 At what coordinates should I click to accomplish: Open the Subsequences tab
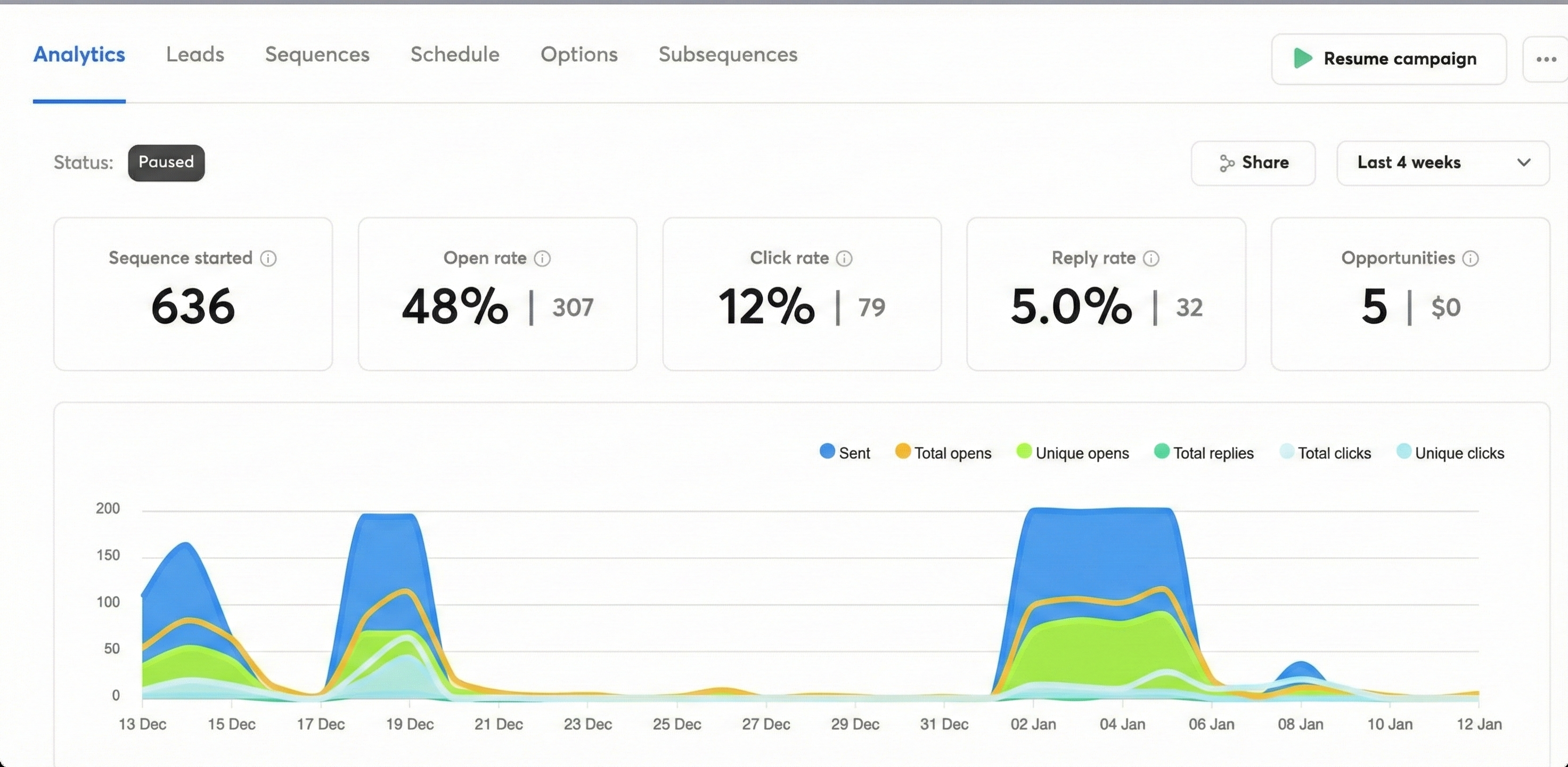click(x=728, y=55)
